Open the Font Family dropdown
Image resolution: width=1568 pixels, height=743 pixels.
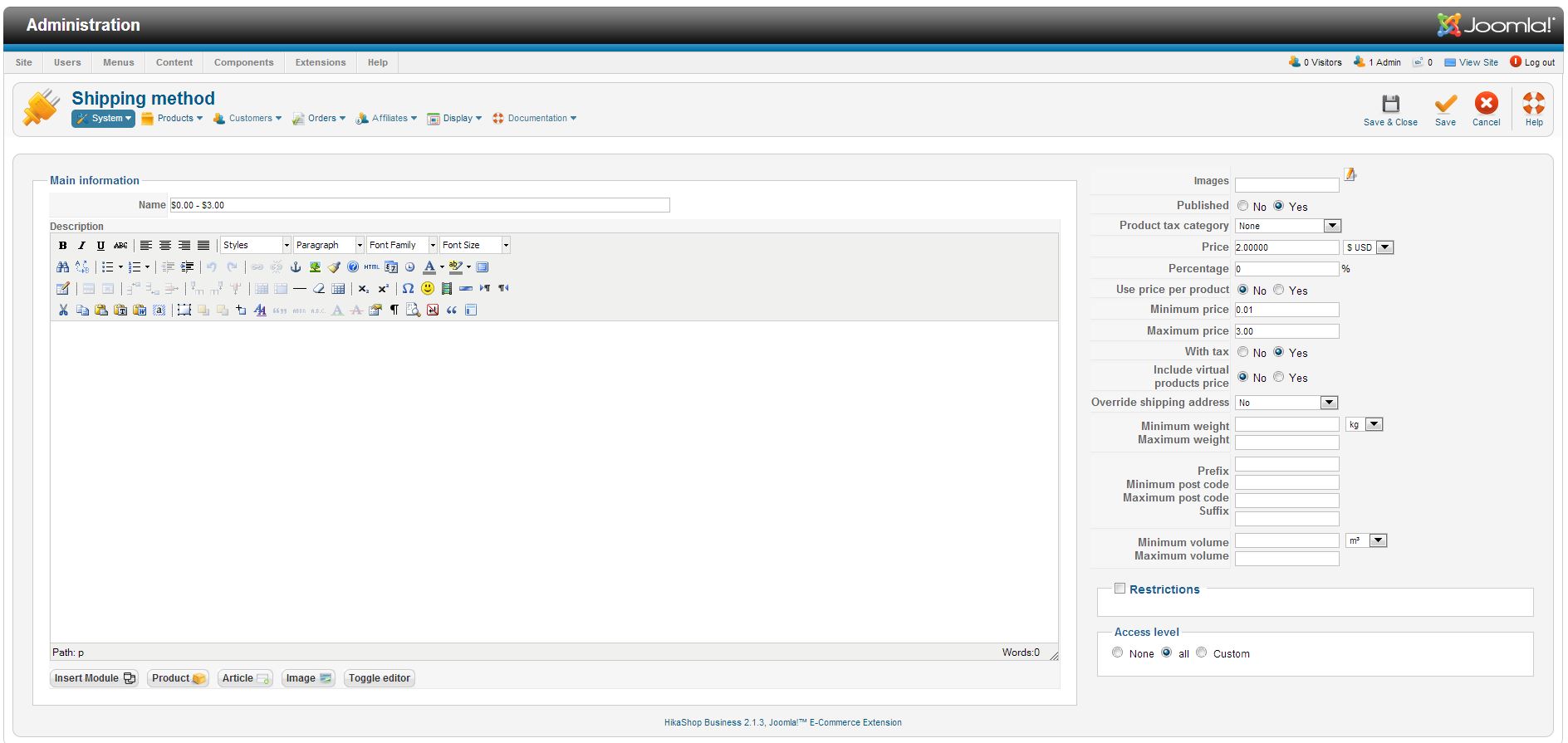pyautogui.click(x=402, y=245)
